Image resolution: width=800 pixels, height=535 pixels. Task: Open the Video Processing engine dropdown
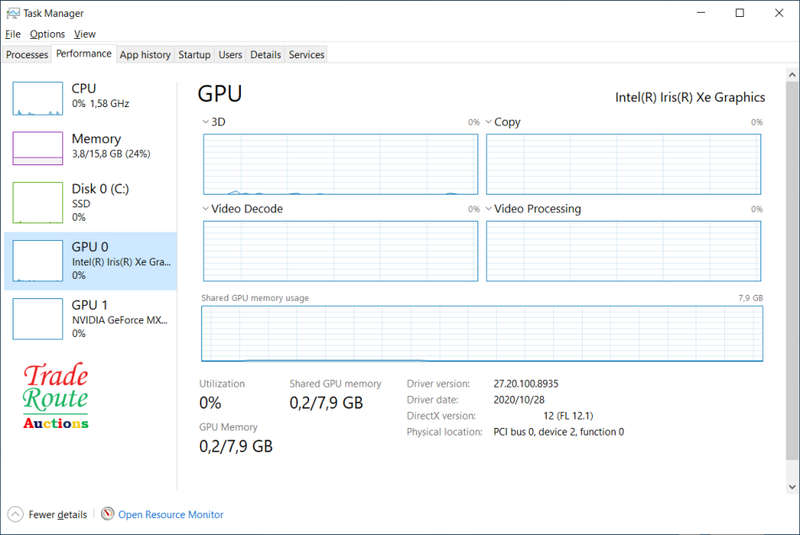click(x=488, y=209)
